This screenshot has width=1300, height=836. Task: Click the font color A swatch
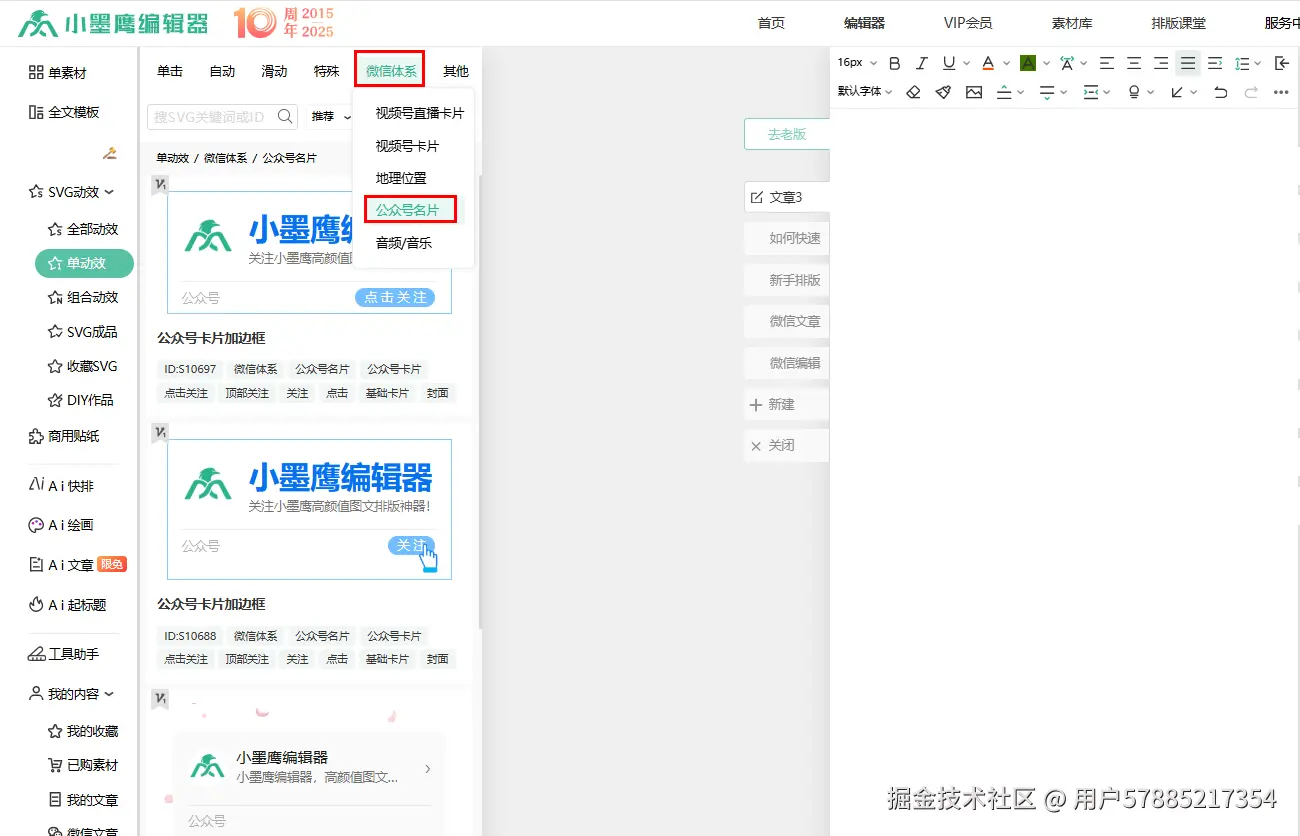click(x=988, y=63)
